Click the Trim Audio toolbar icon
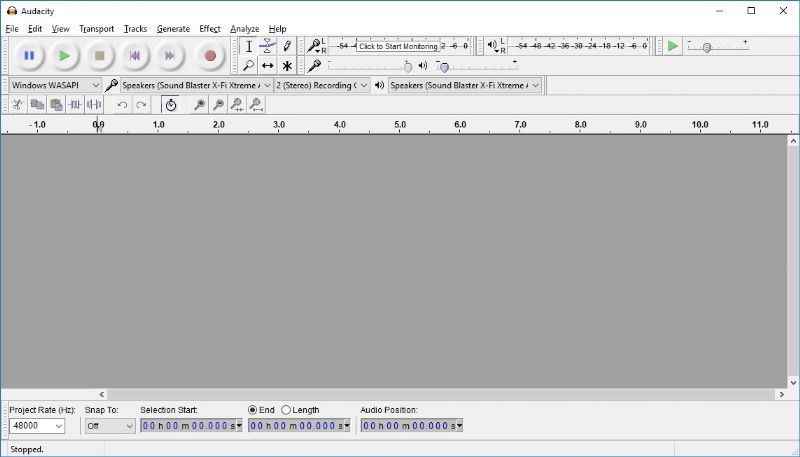Screen dimensions: 800x457 pos(75,105)
